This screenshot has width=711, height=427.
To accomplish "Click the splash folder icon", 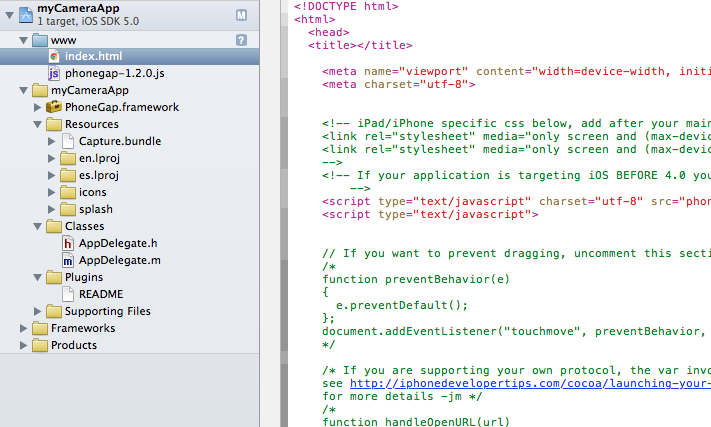I will 68,209.
